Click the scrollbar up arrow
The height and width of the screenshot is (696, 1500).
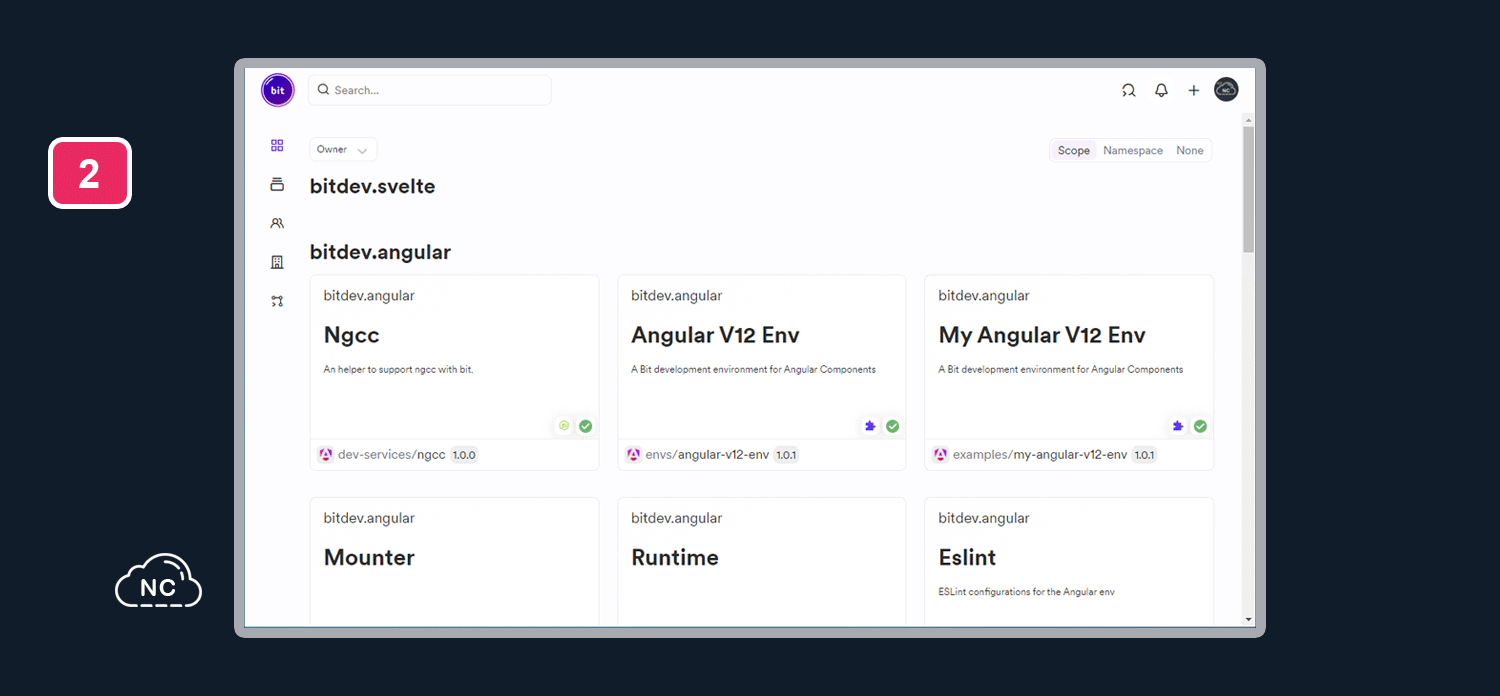1248,120
